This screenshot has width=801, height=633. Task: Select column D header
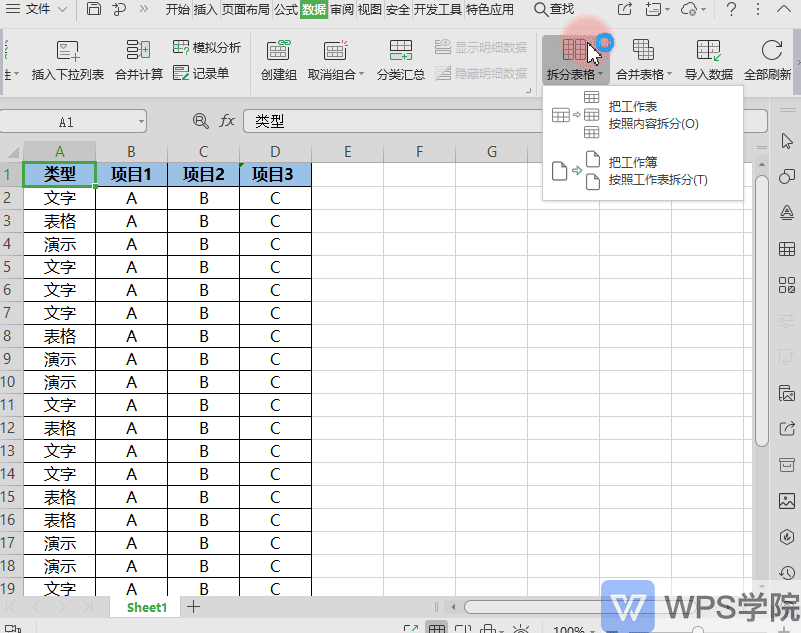click(275, 152)
